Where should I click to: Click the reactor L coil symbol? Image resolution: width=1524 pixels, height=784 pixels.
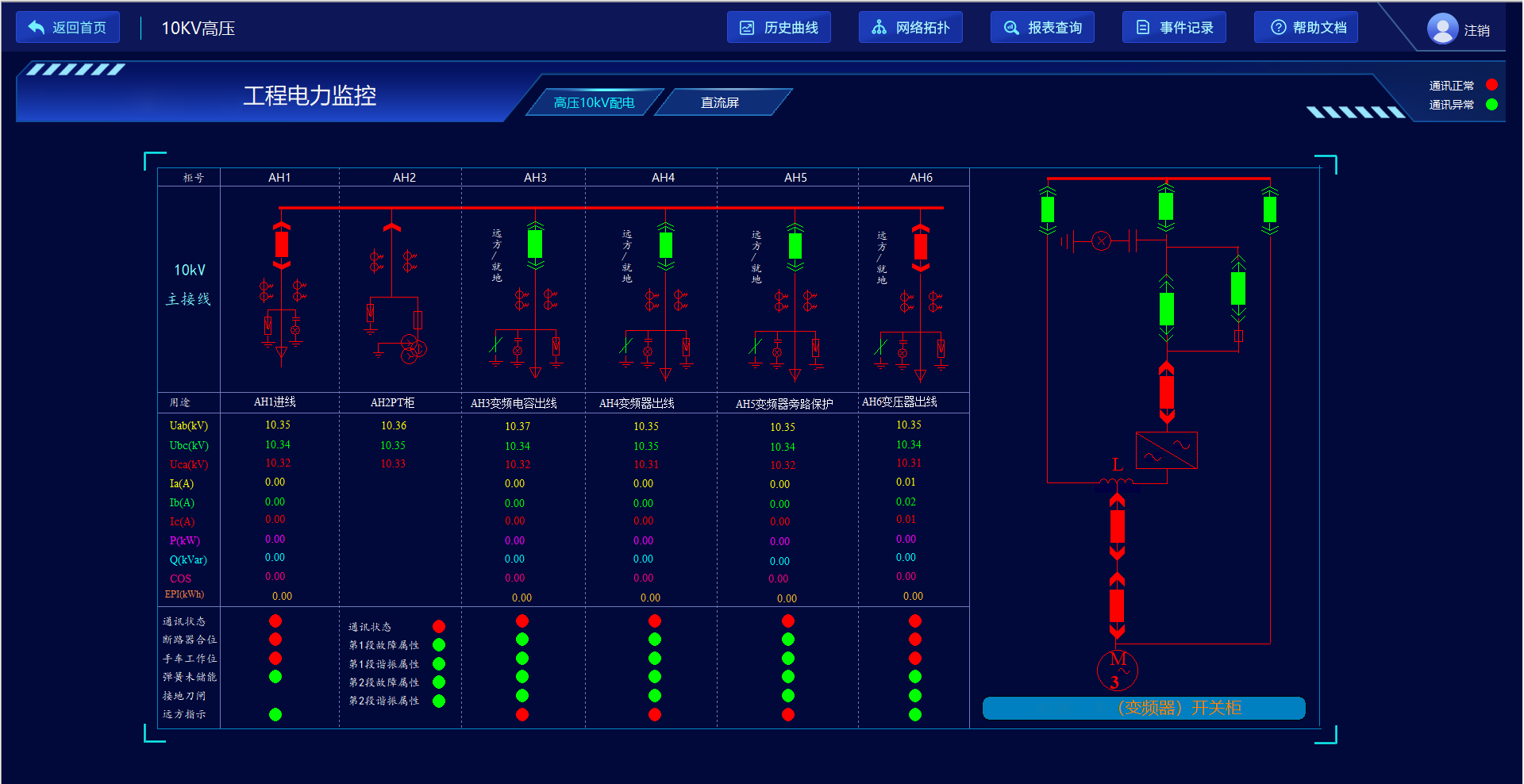(1116, 480)
